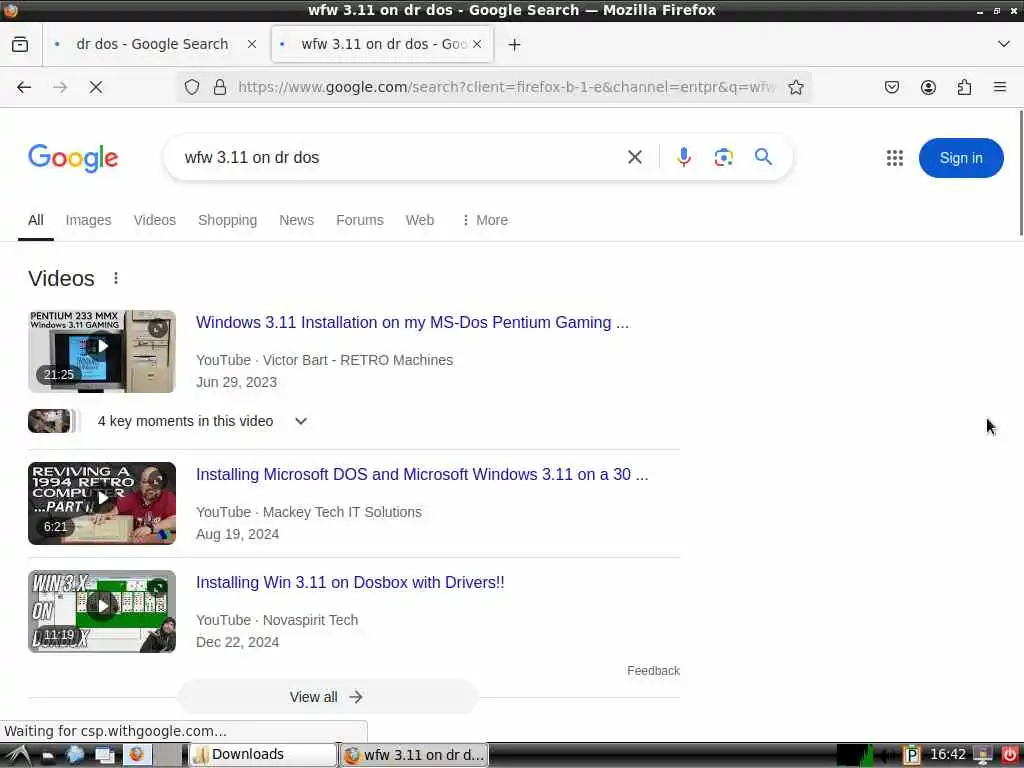Image resolution: width=1024 pixels, height=768 pixels.
Task: Save page to Pocket
Action: coord(891,87)
